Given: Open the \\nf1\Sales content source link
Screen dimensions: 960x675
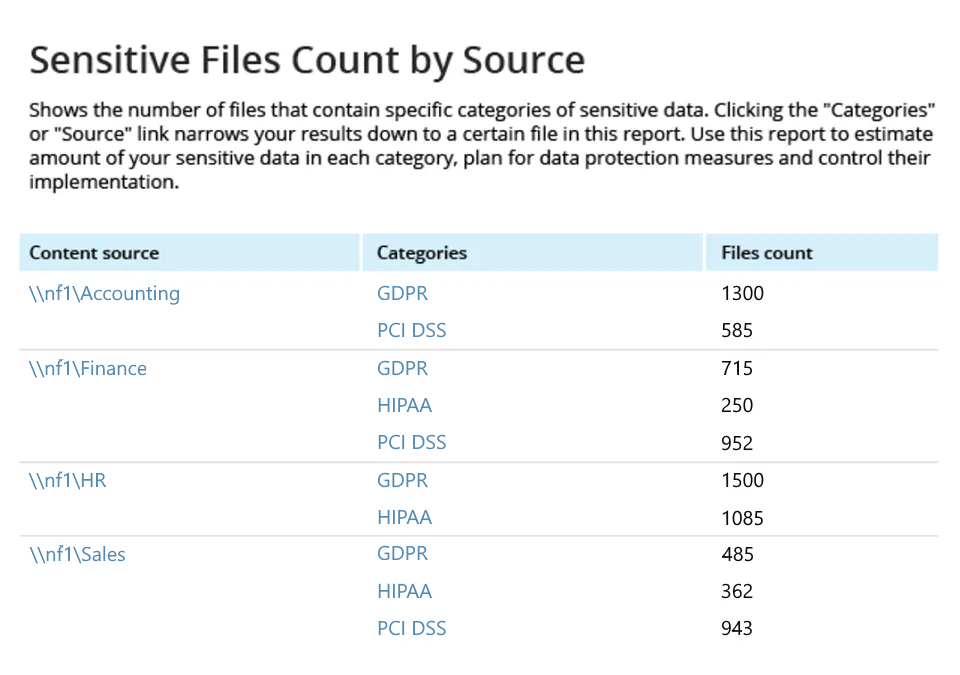Looking at the screenshot, I should (77, 554).
